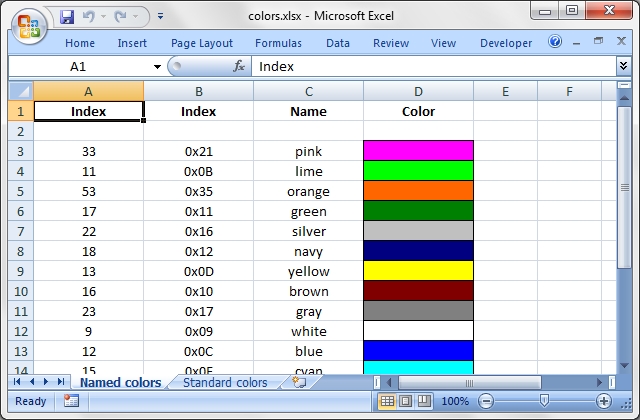Switch to Standard colors sheet
This screenshot has height=420, width=640.
coord(225,382)
